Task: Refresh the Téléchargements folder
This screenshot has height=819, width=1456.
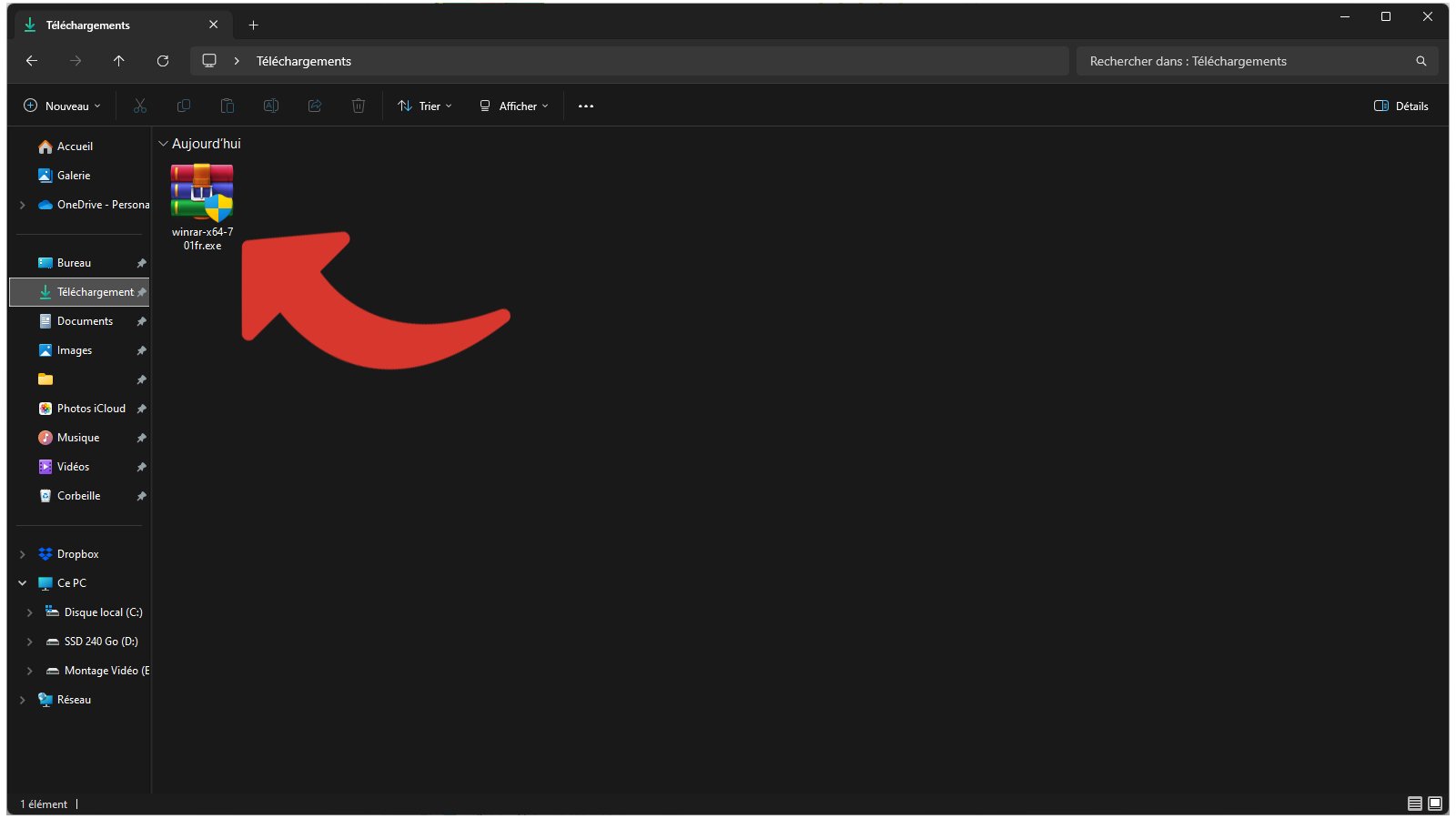Action: pyautogui.click(x=163, y=61)
